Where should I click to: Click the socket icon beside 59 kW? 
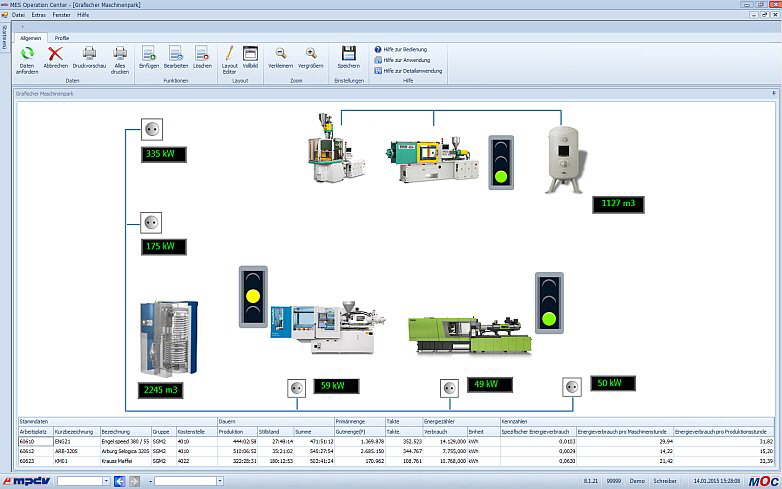pyautogui.click(x=296, y=388)
